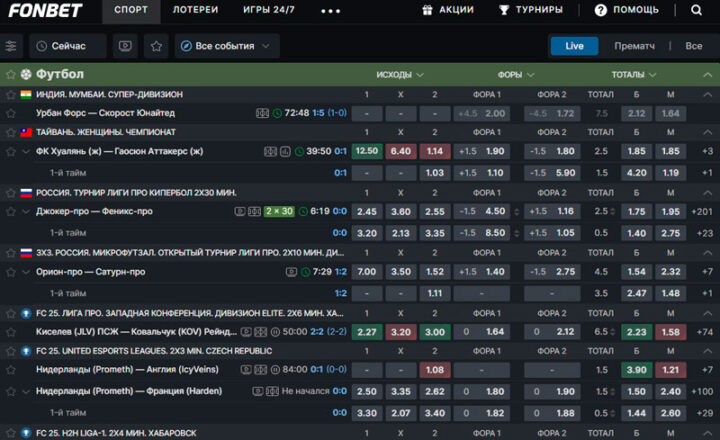Expand the ИСХОДЫ column dropdown
This screenshot has width=720, height=440.
(400, 75)
